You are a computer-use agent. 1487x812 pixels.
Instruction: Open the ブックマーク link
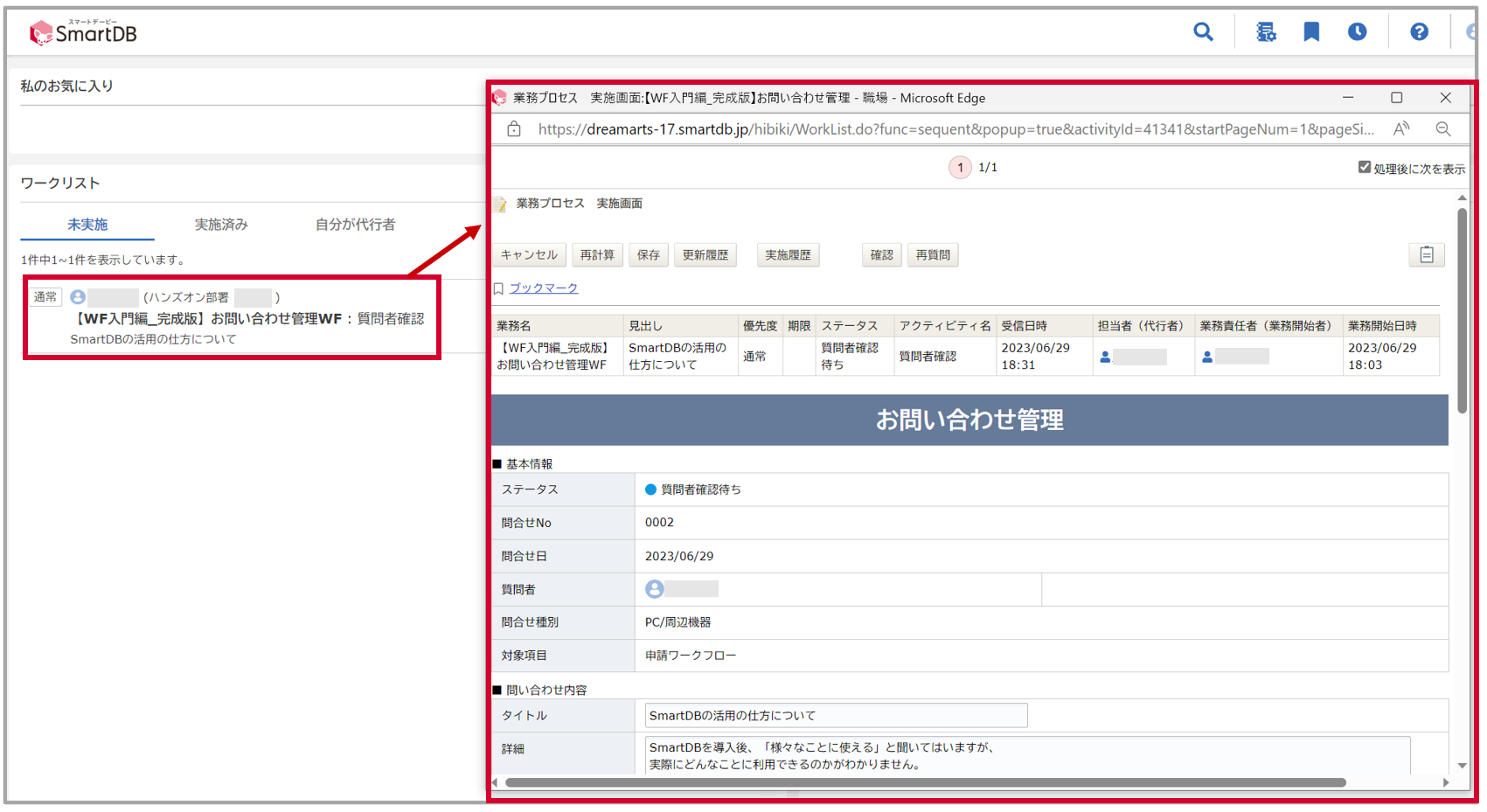(x=543, y=288)
